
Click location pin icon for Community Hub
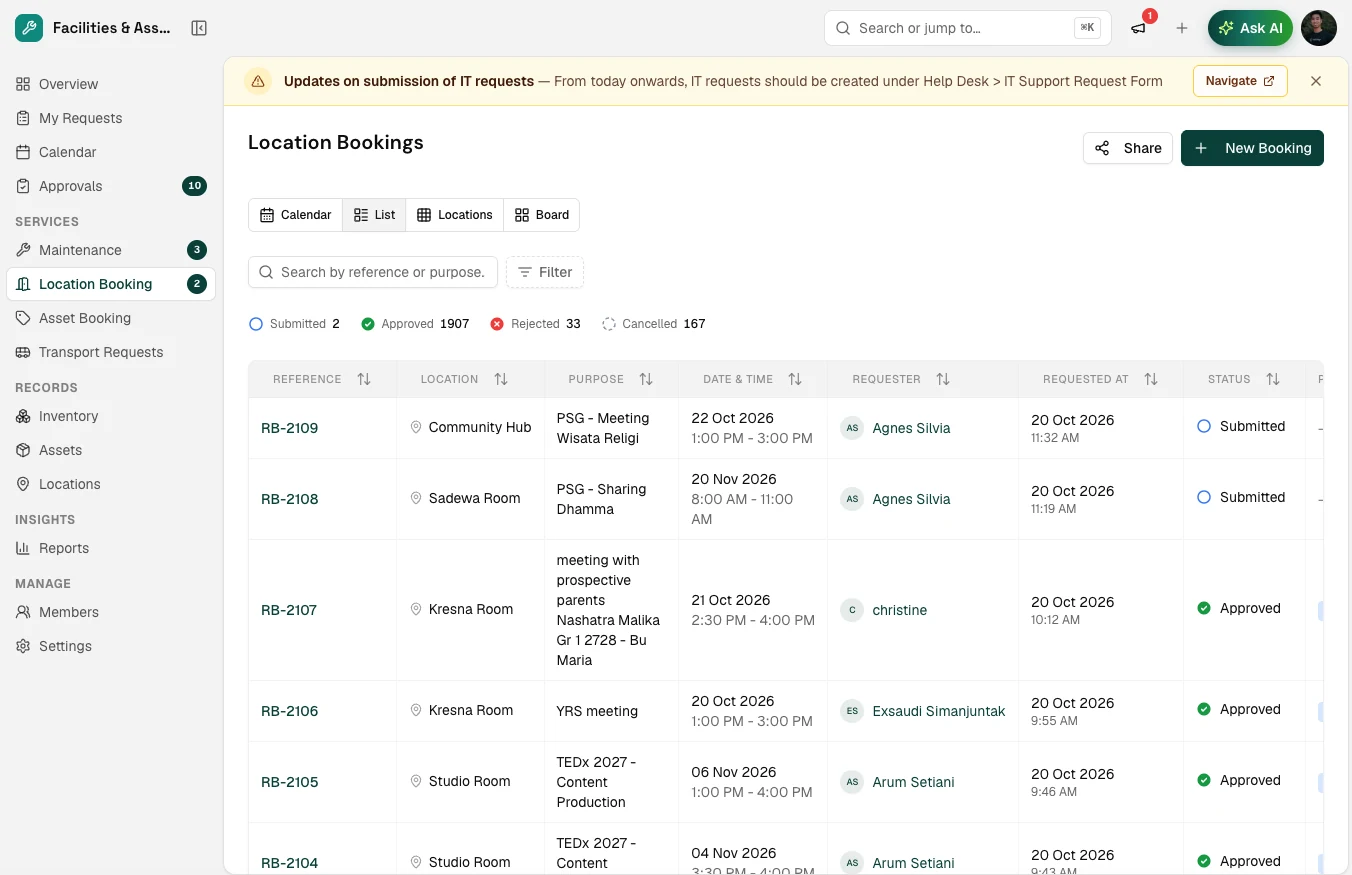point(416,427)
